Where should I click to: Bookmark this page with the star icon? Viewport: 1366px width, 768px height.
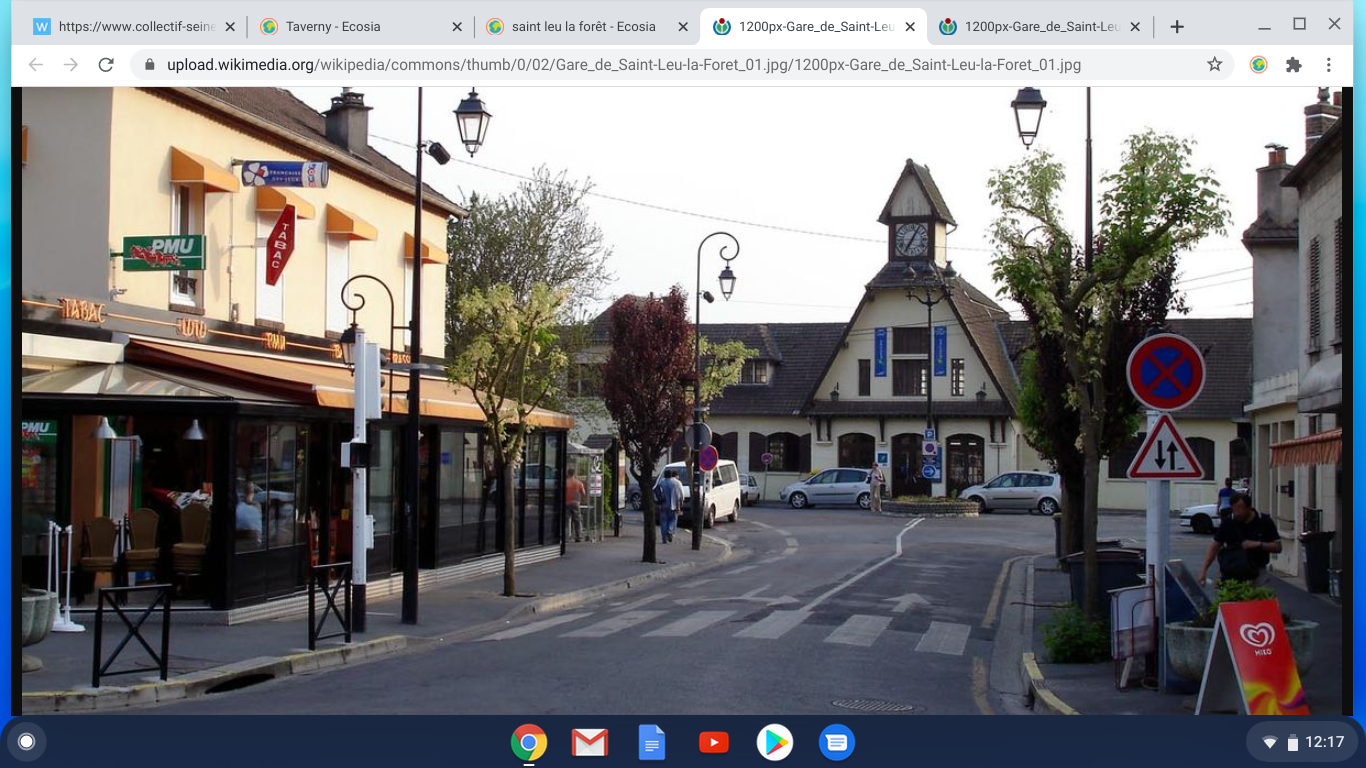pyautogui.click(x=1215, y=65)
